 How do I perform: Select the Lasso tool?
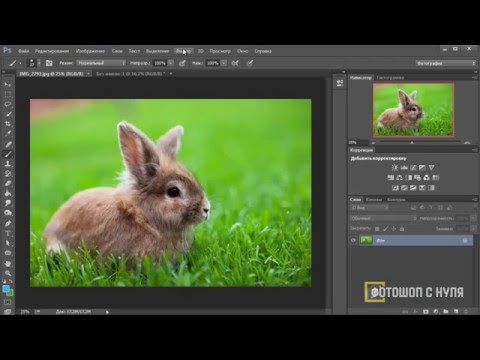point(8,104)
